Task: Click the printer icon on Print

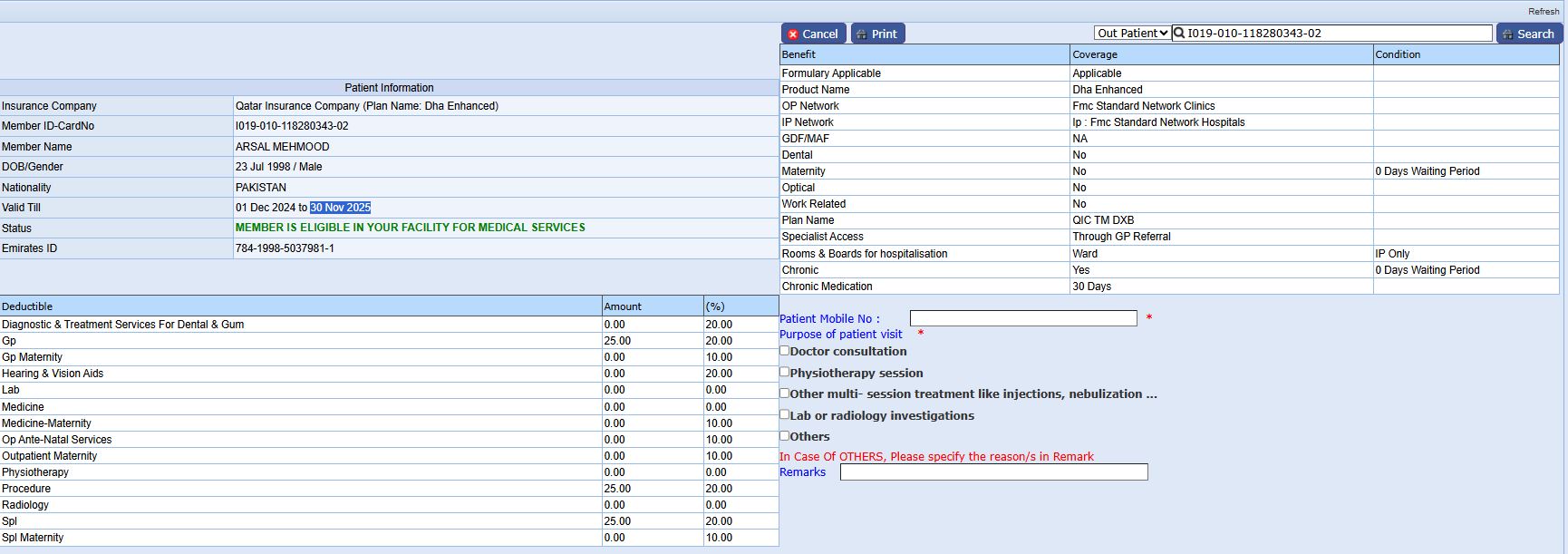Action: tap(862, 34)
